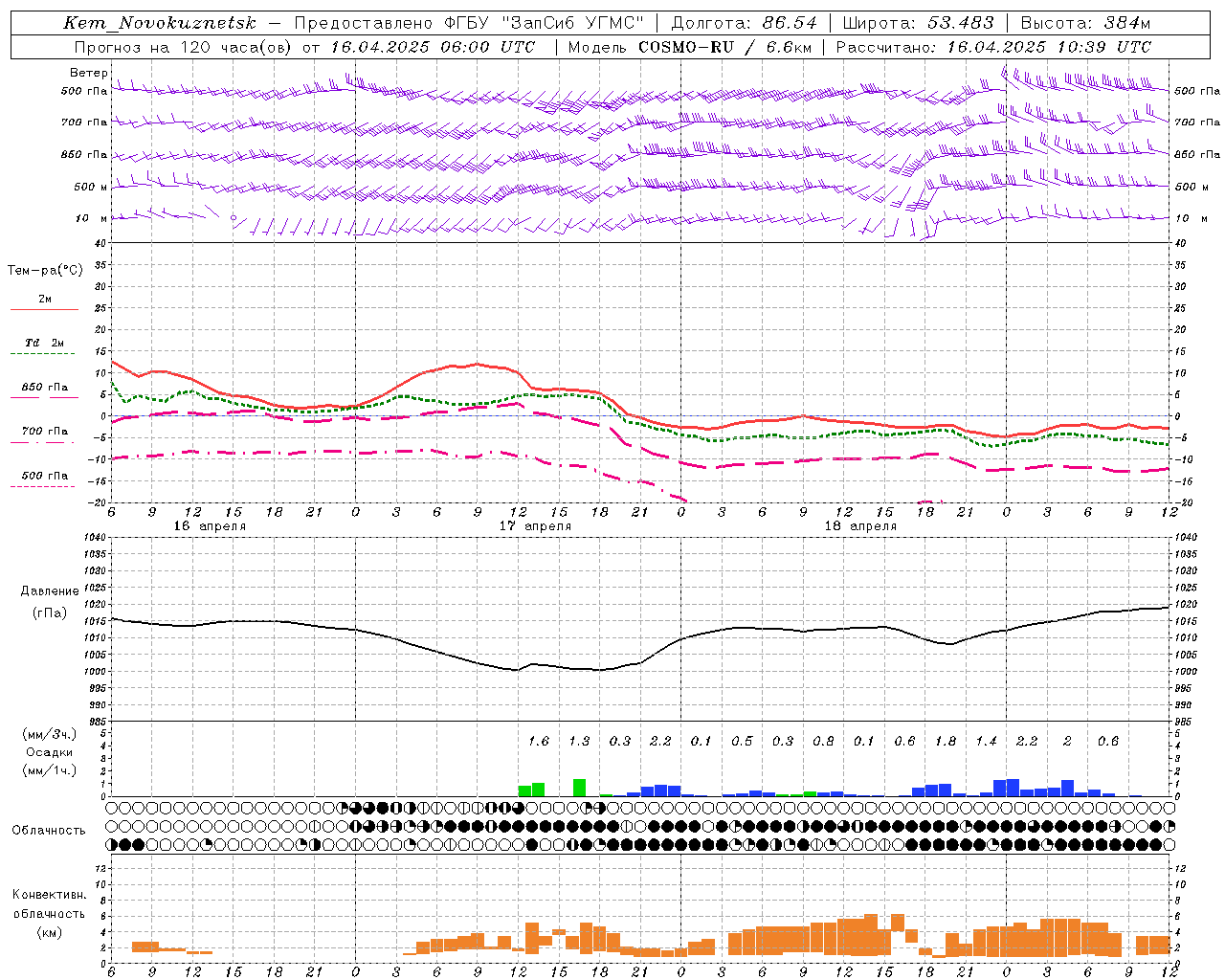Click the 'Давление' pressure panel label

click(x=50, y=591)
